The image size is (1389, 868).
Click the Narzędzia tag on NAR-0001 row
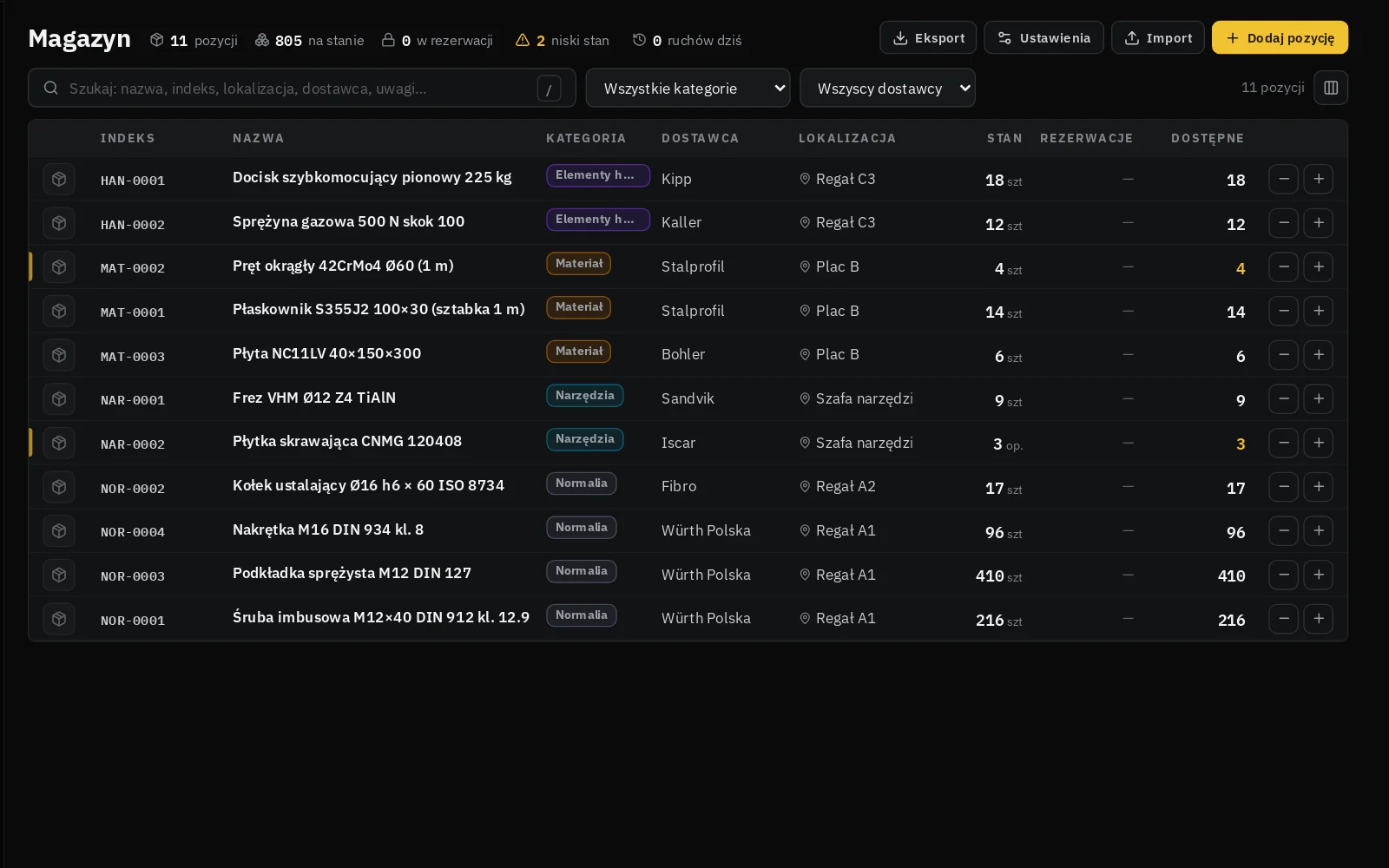coord(584,396)
